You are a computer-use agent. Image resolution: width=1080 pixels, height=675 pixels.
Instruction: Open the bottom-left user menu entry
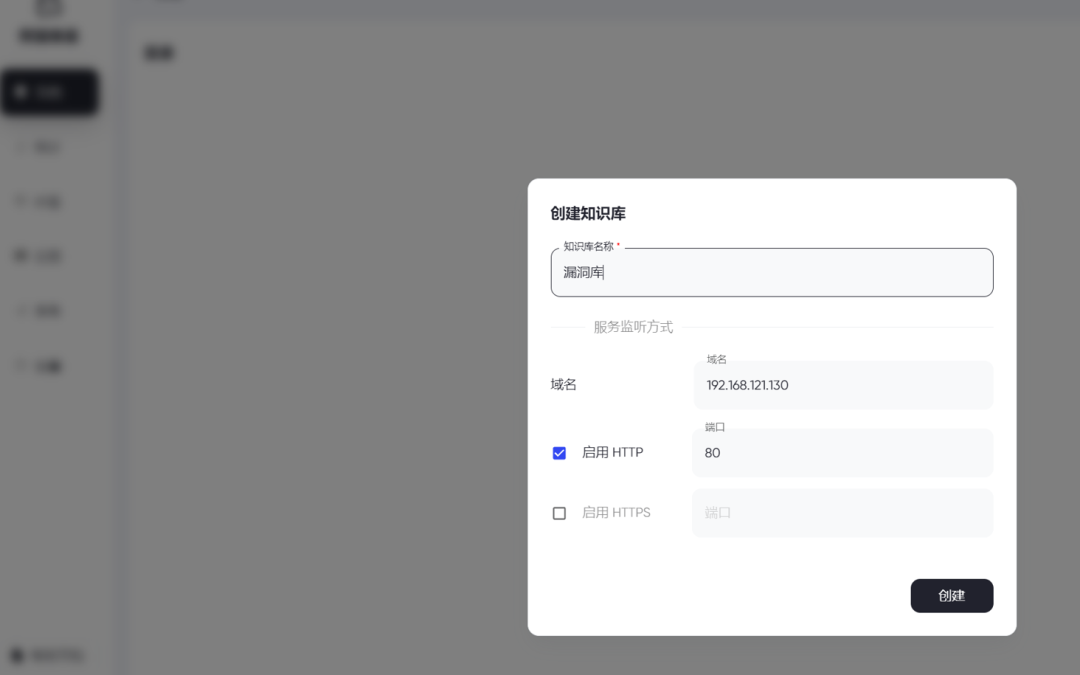(50, 655)
